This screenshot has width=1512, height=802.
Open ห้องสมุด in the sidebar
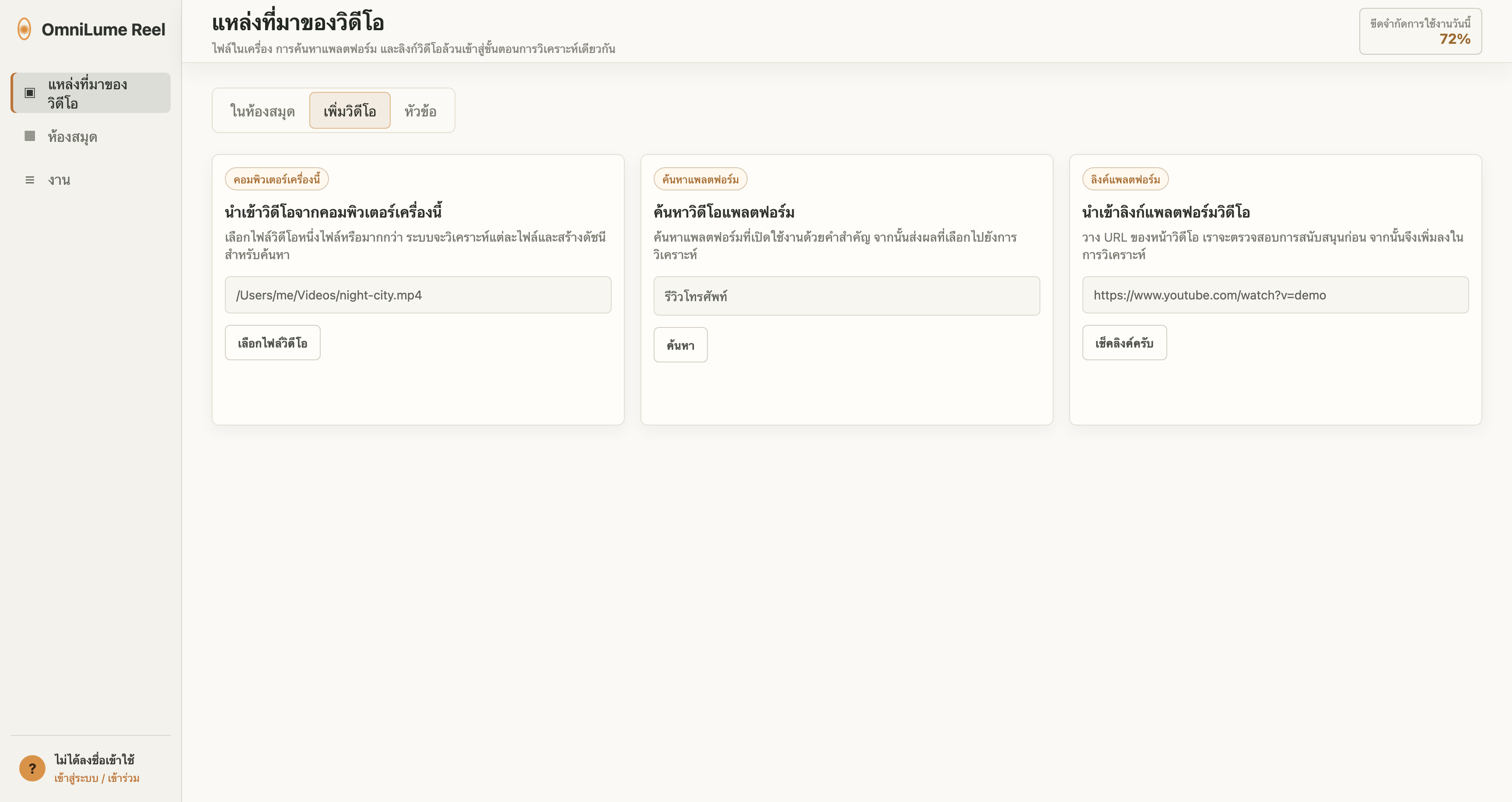pyautogui.click(x=91, y=136)
